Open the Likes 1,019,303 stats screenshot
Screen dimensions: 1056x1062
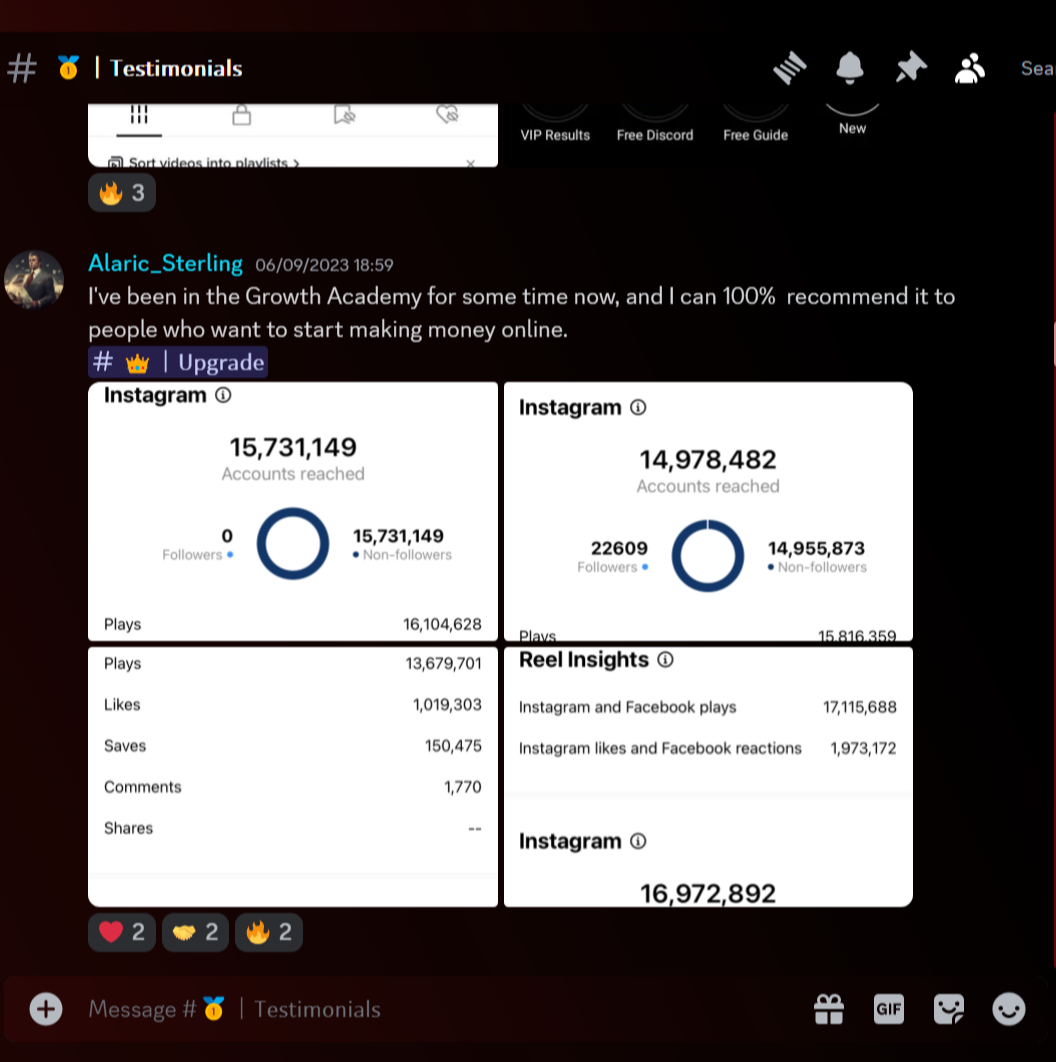[293, 777]
